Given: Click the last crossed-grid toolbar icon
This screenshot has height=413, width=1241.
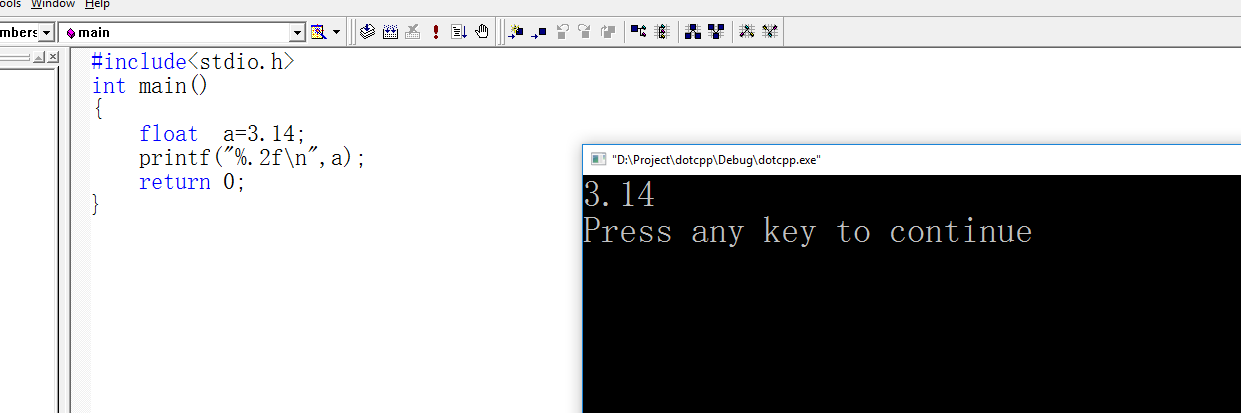Looking at the screenshot, I should [769, 32].
